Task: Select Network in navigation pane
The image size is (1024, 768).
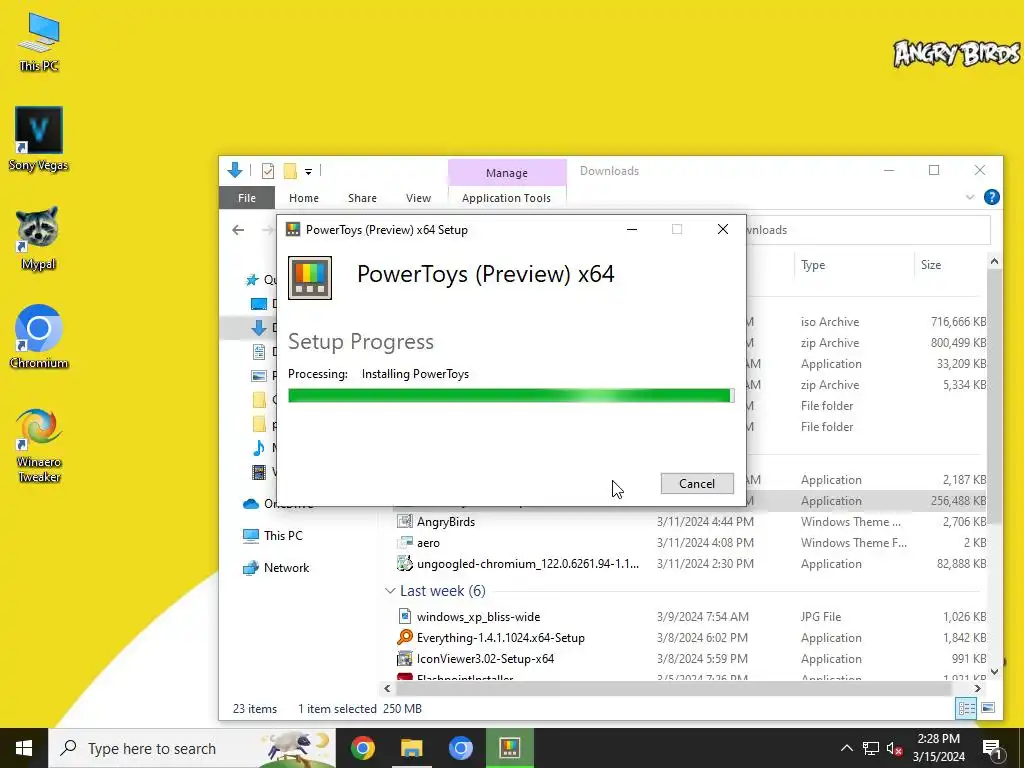Action: (276, 568)
